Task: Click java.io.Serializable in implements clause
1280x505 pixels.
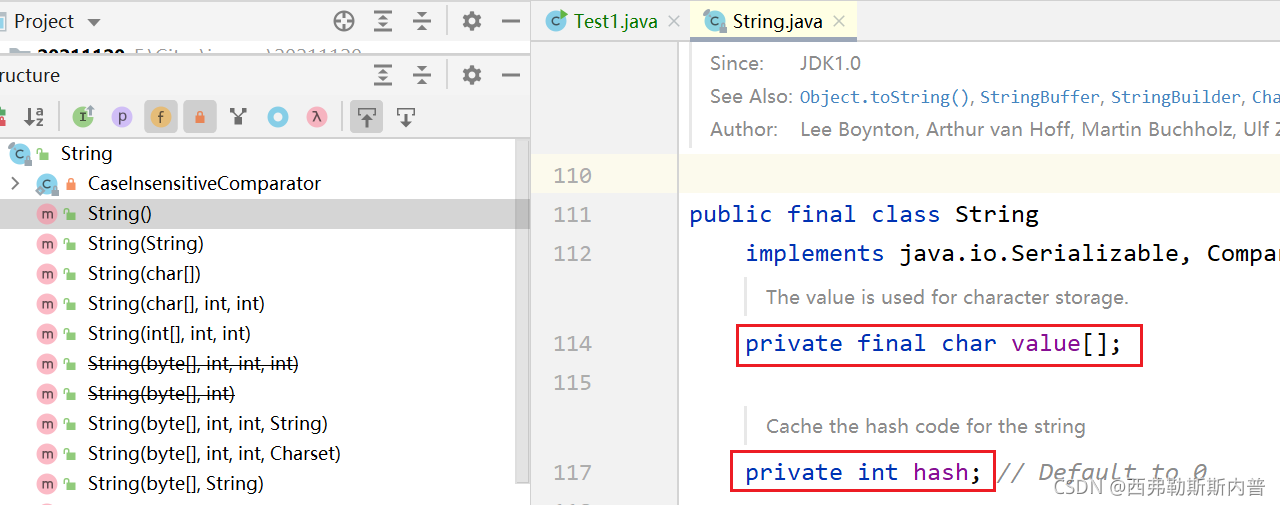Action: [x=1040, y=253]
